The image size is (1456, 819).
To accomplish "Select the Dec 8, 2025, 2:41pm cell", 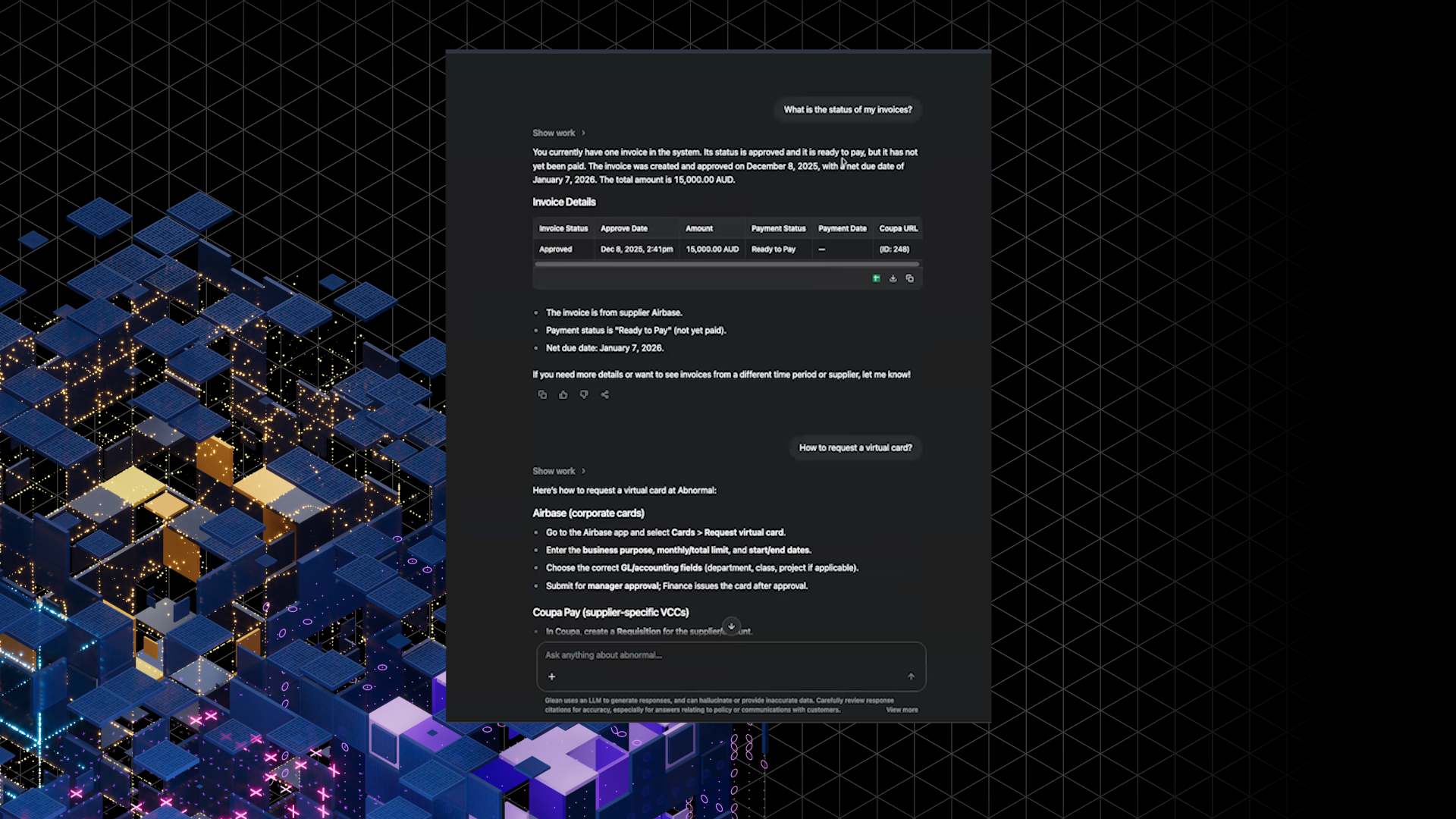I will click(x=636, y=249).
